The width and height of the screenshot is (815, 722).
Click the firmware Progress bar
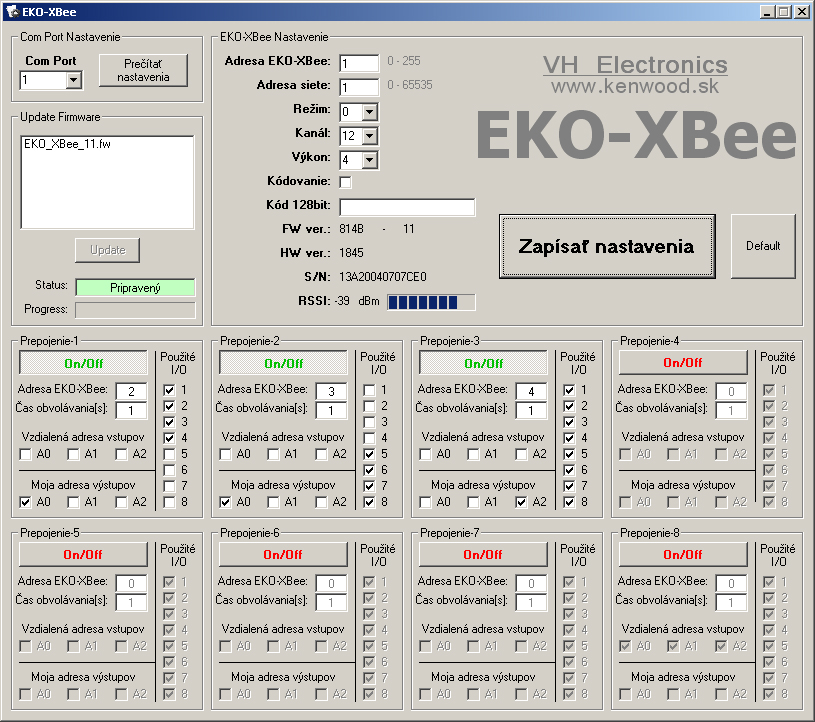pos(135,310)
